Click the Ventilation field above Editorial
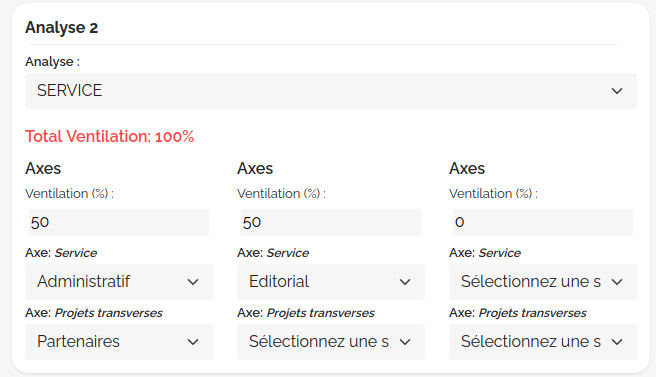 click(331, 222)
